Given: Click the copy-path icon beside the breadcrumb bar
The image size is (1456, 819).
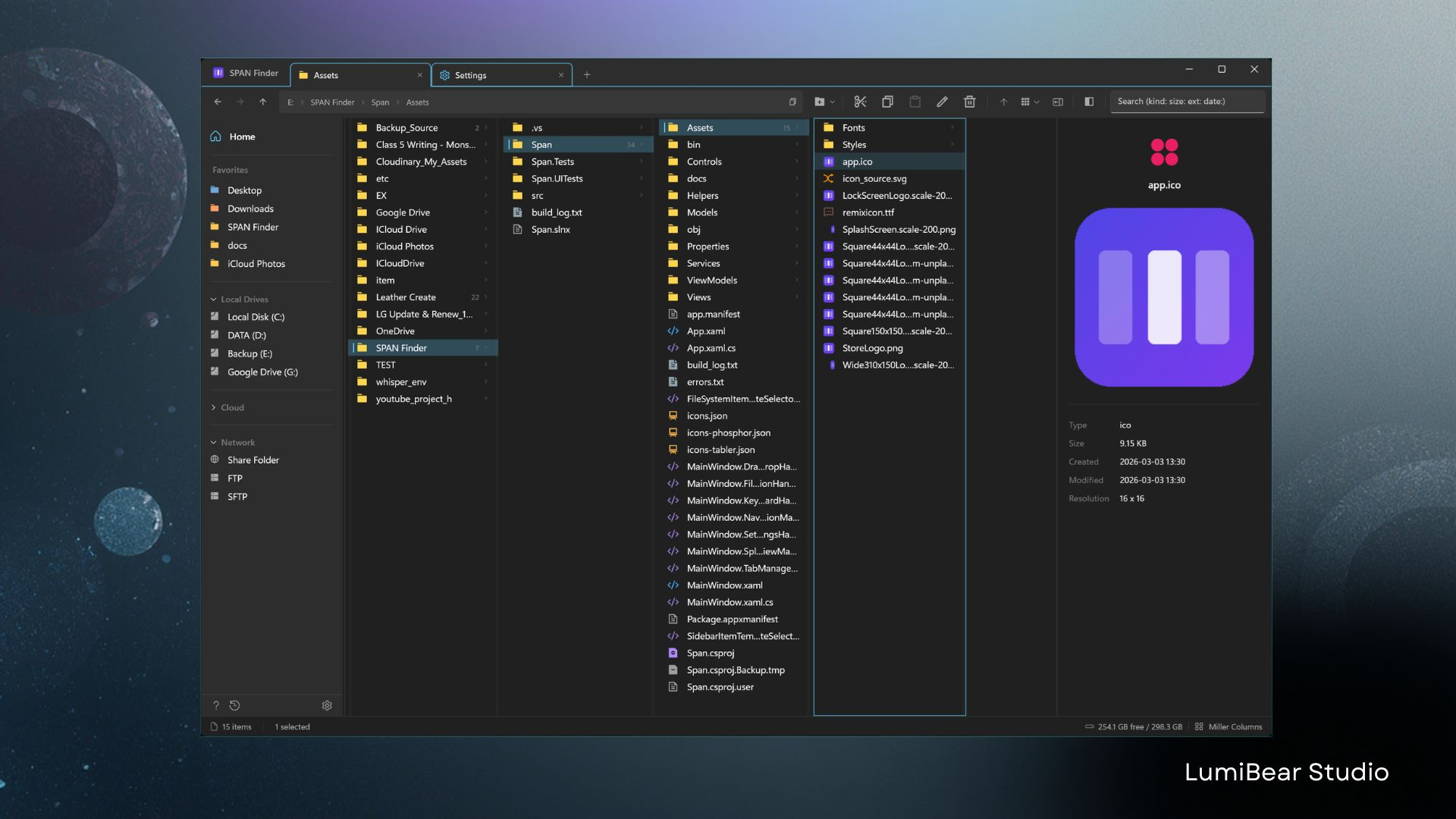Looking at the screenshot, I should 792,101.
